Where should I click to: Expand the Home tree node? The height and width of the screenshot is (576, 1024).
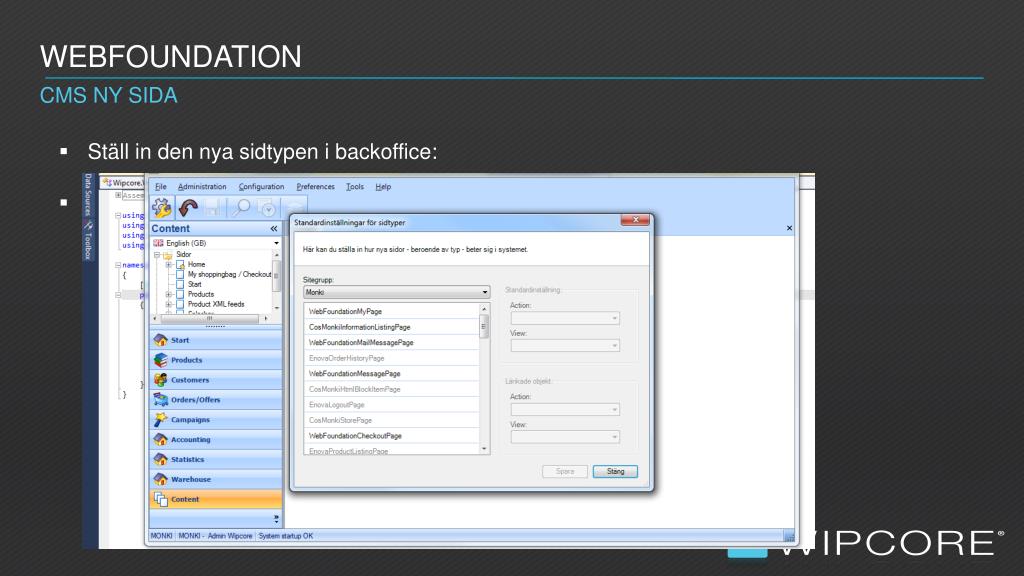[168, 264]
